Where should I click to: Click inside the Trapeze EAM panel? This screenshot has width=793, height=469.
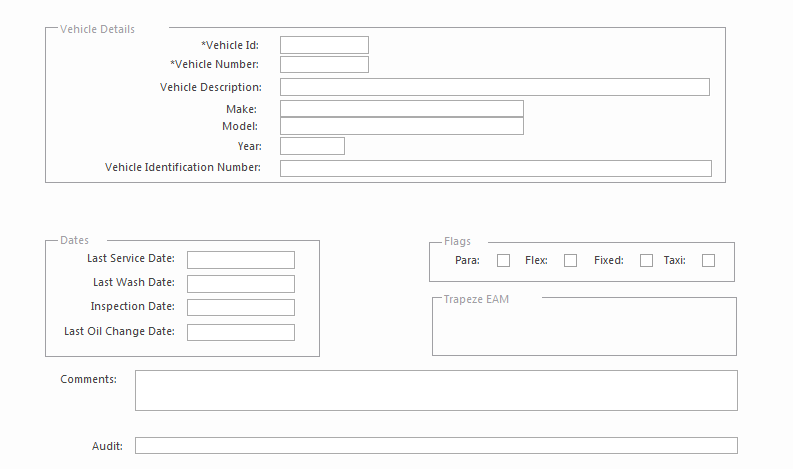tap(584, 330)
